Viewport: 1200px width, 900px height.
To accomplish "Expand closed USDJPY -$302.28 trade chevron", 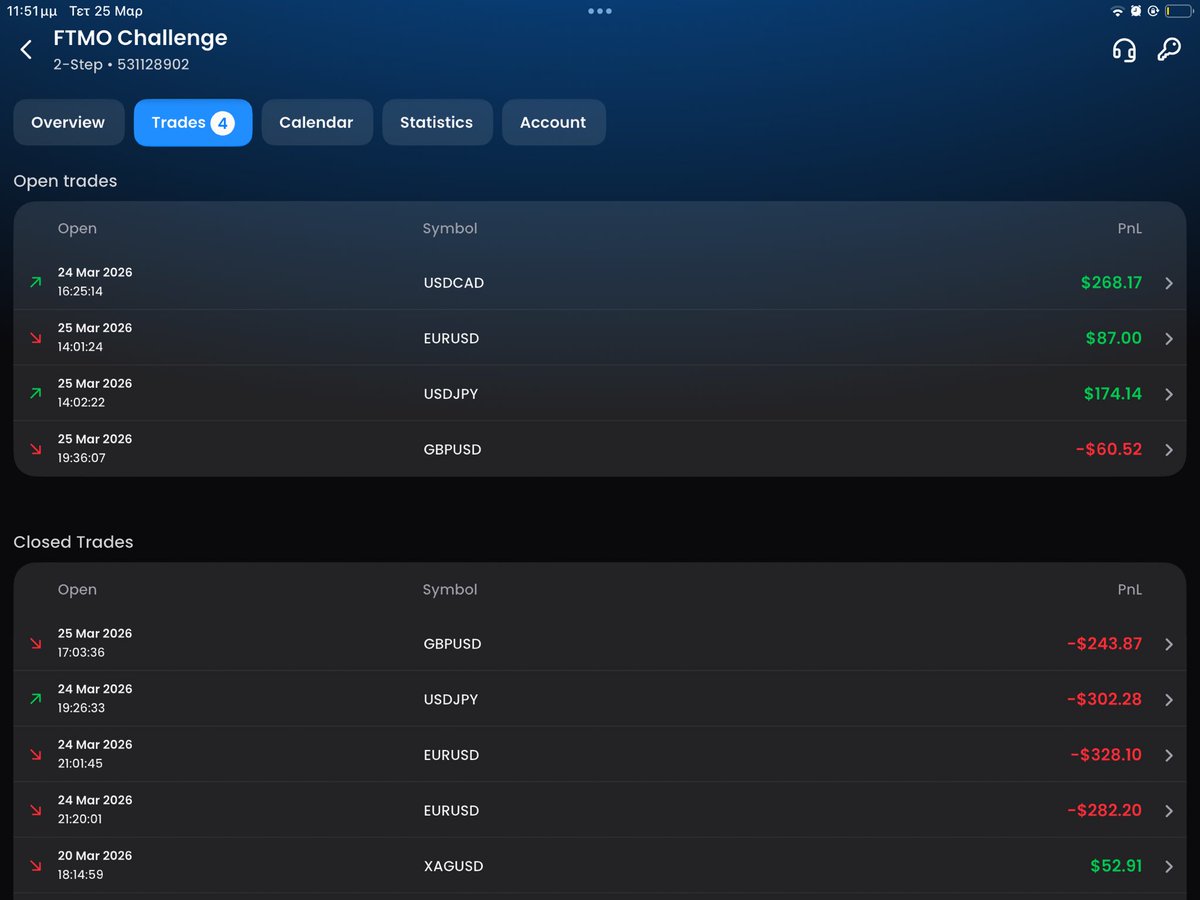I will [x=1169, y=700].
